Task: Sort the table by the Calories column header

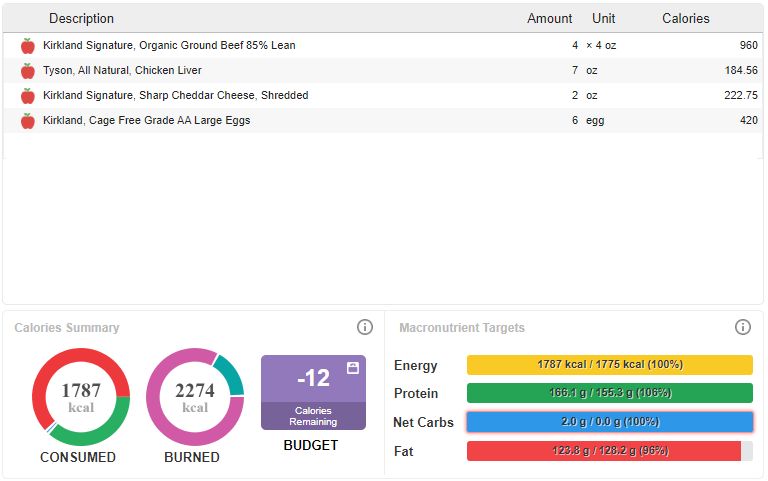Action: pos(686,19)
